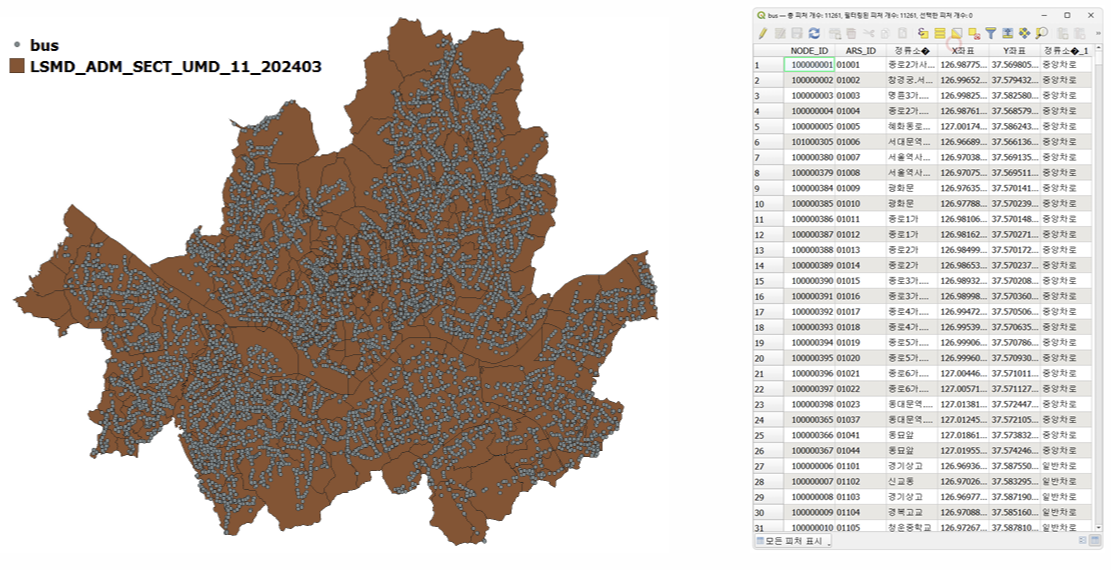Image resolution: width=1111 pixels, height=570 pixels.
Task: Click the save edits icon
Action: click(797, 33)
